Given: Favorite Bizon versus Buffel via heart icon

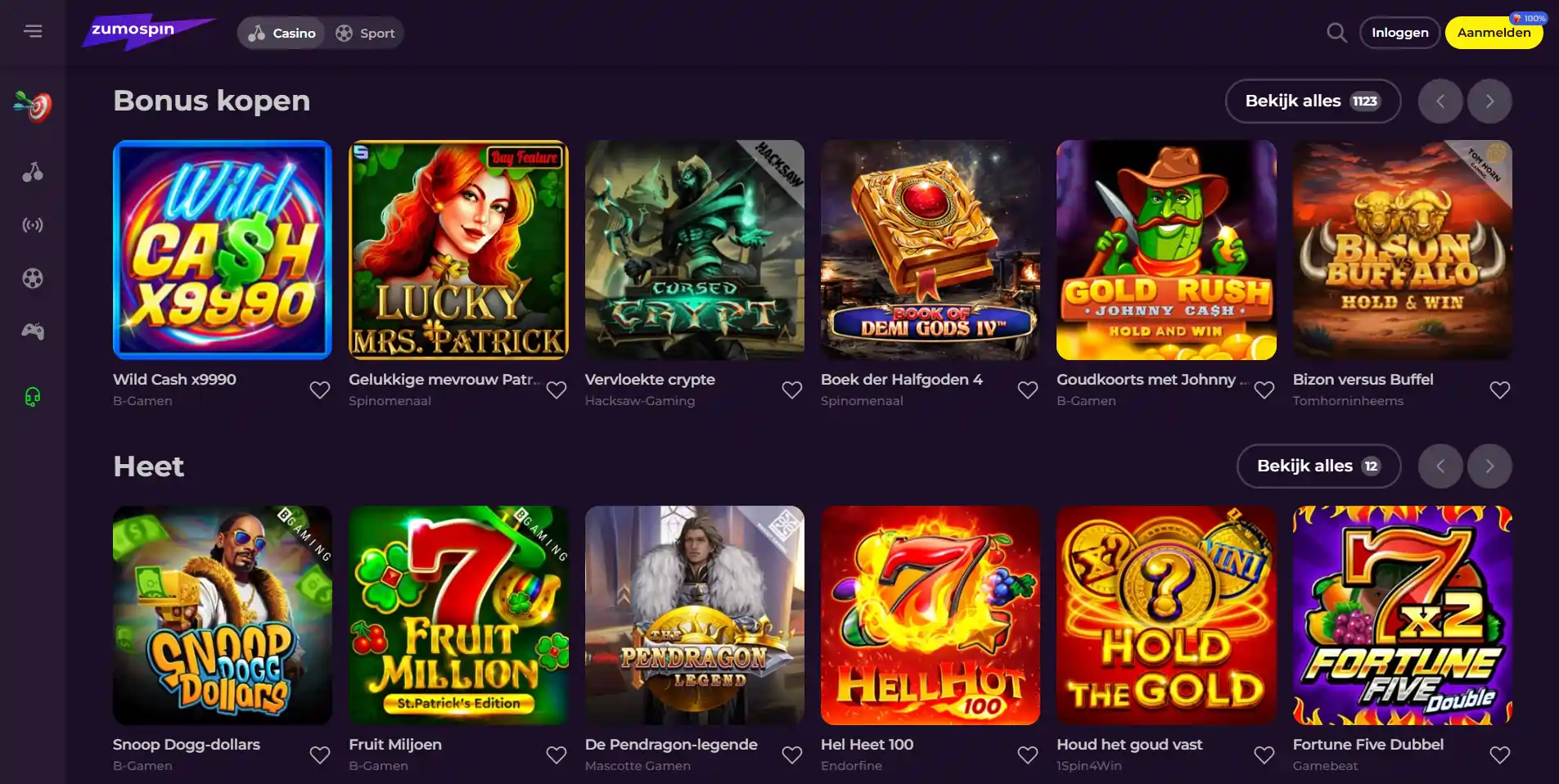Looking at the screenshot, I should [1500, 390].
